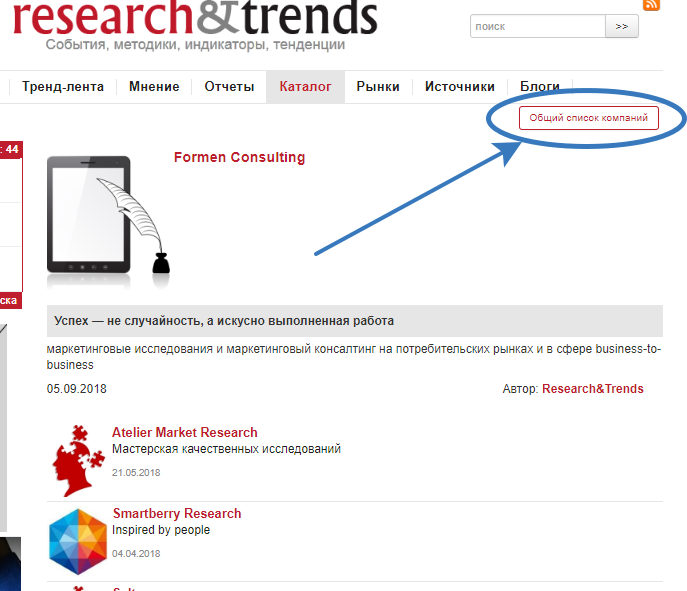Image resolution: width=687 pixels, height=591 pixels.
Task: Navigate to the Рынки section
Action: [x=378, y=87]
